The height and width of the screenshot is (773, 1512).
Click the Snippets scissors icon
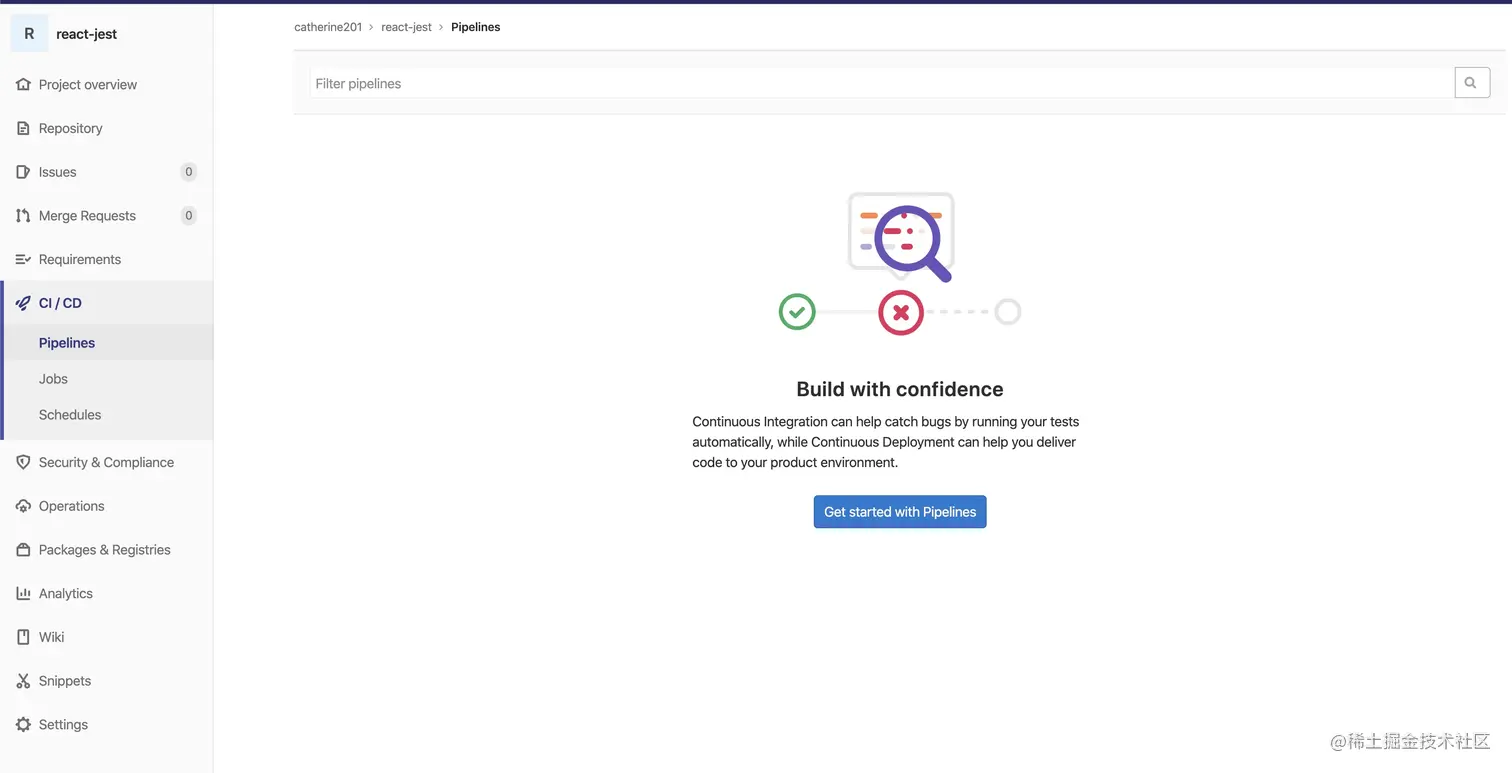(23, 681)
